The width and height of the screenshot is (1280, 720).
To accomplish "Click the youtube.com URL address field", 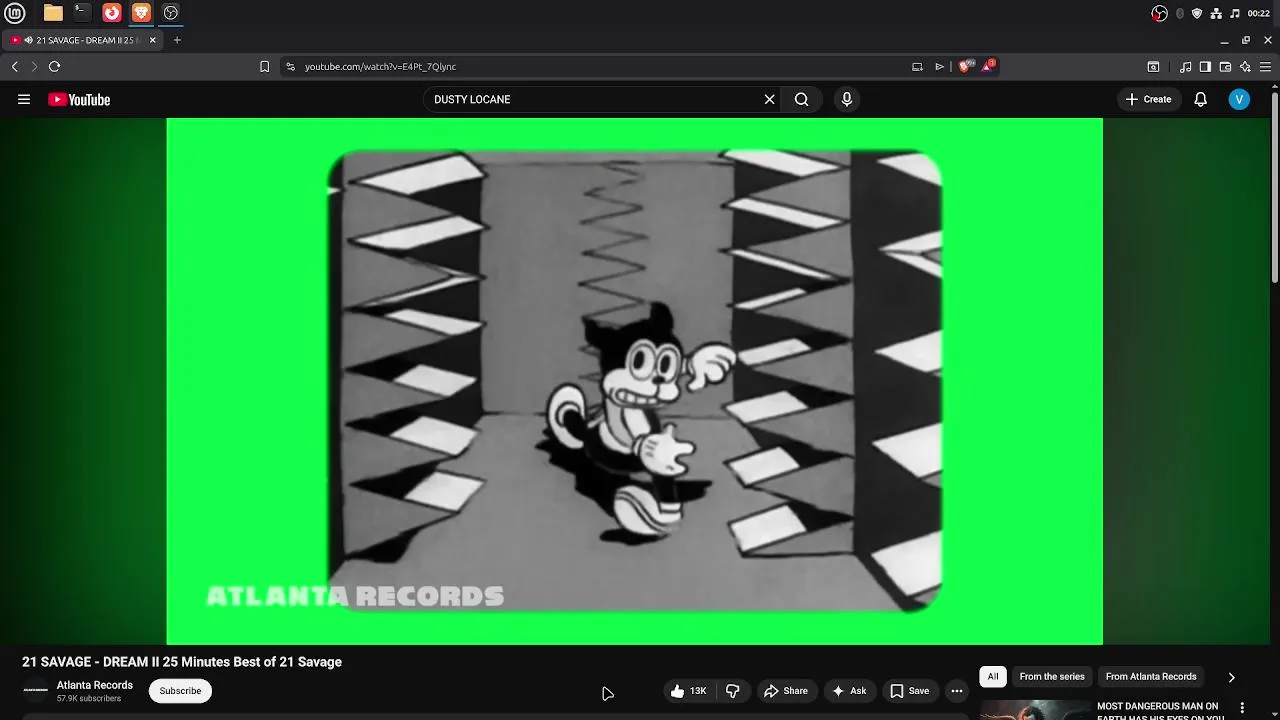I will tap(380, 66).
